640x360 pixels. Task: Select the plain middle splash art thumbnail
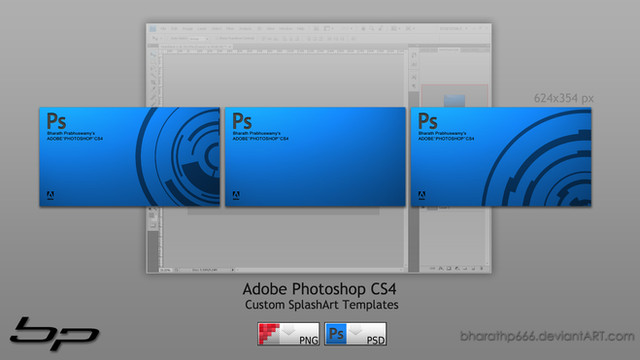tap(315, 157)
